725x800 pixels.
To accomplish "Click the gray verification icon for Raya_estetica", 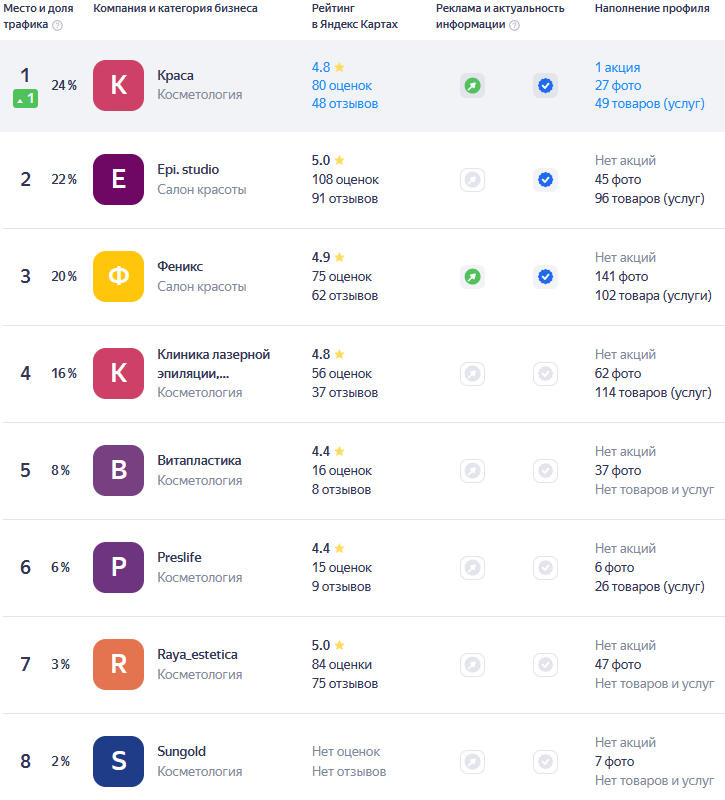I will pos(545,665).
